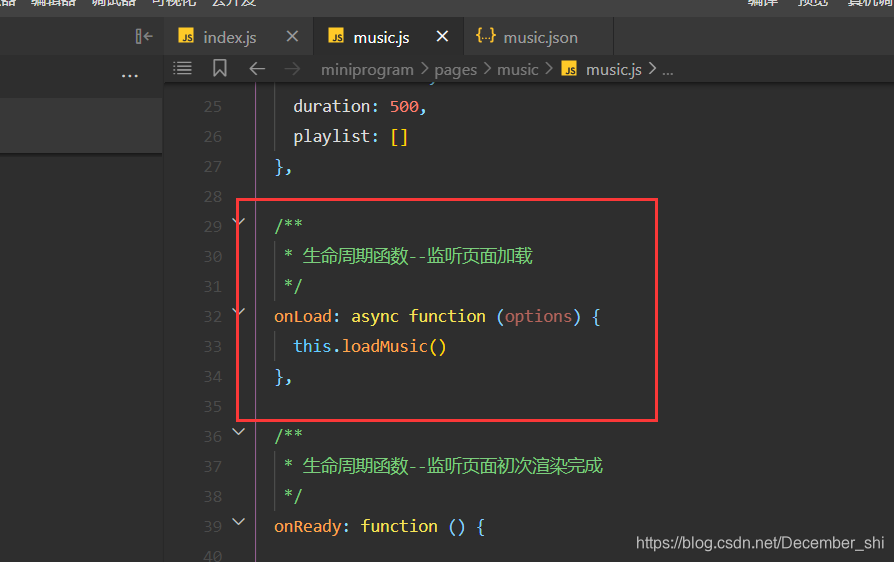Click the playlist empty array brackets
The image size is (894, 562).
click(x=399, y=137)
